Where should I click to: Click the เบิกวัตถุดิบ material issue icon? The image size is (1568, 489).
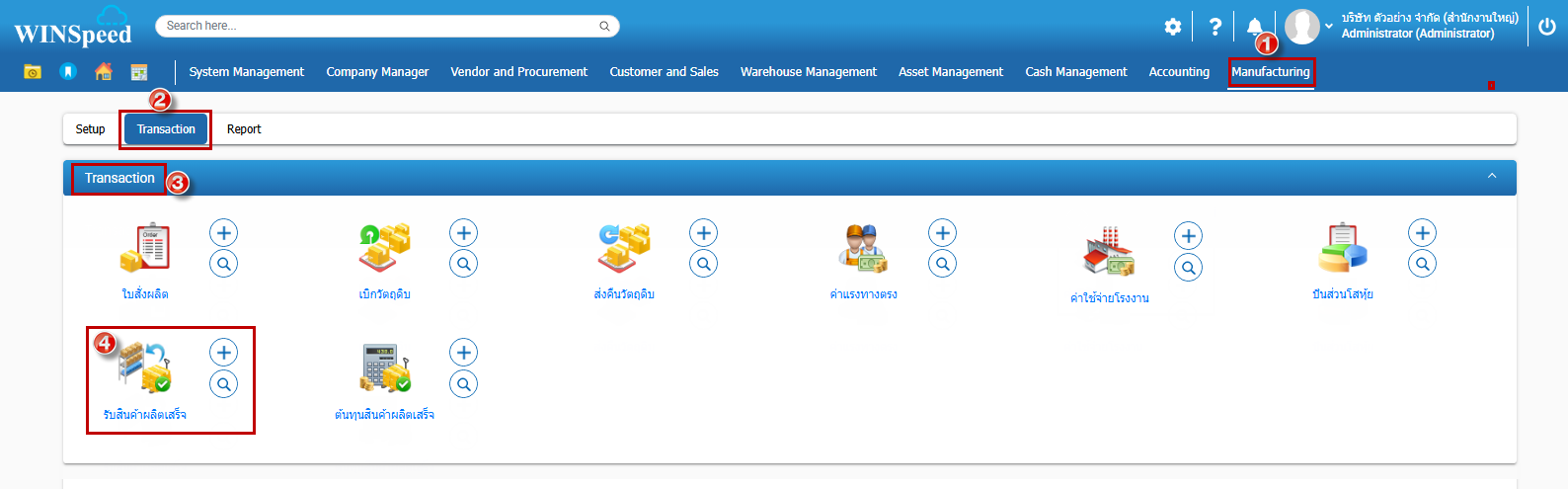pyautogui.click(x=384, y=248)
